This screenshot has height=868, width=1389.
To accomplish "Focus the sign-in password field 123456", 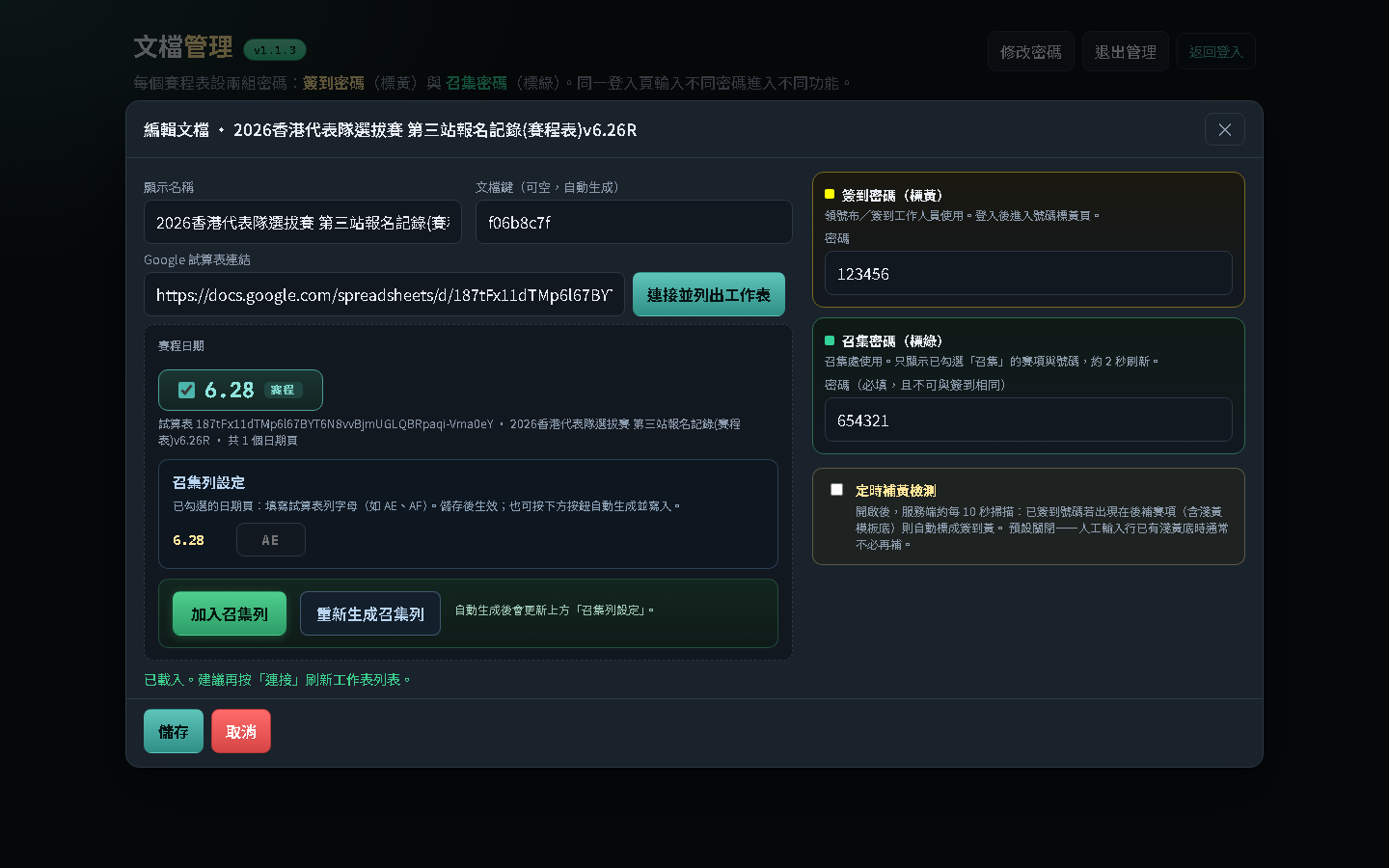I will pos(1028,273).
